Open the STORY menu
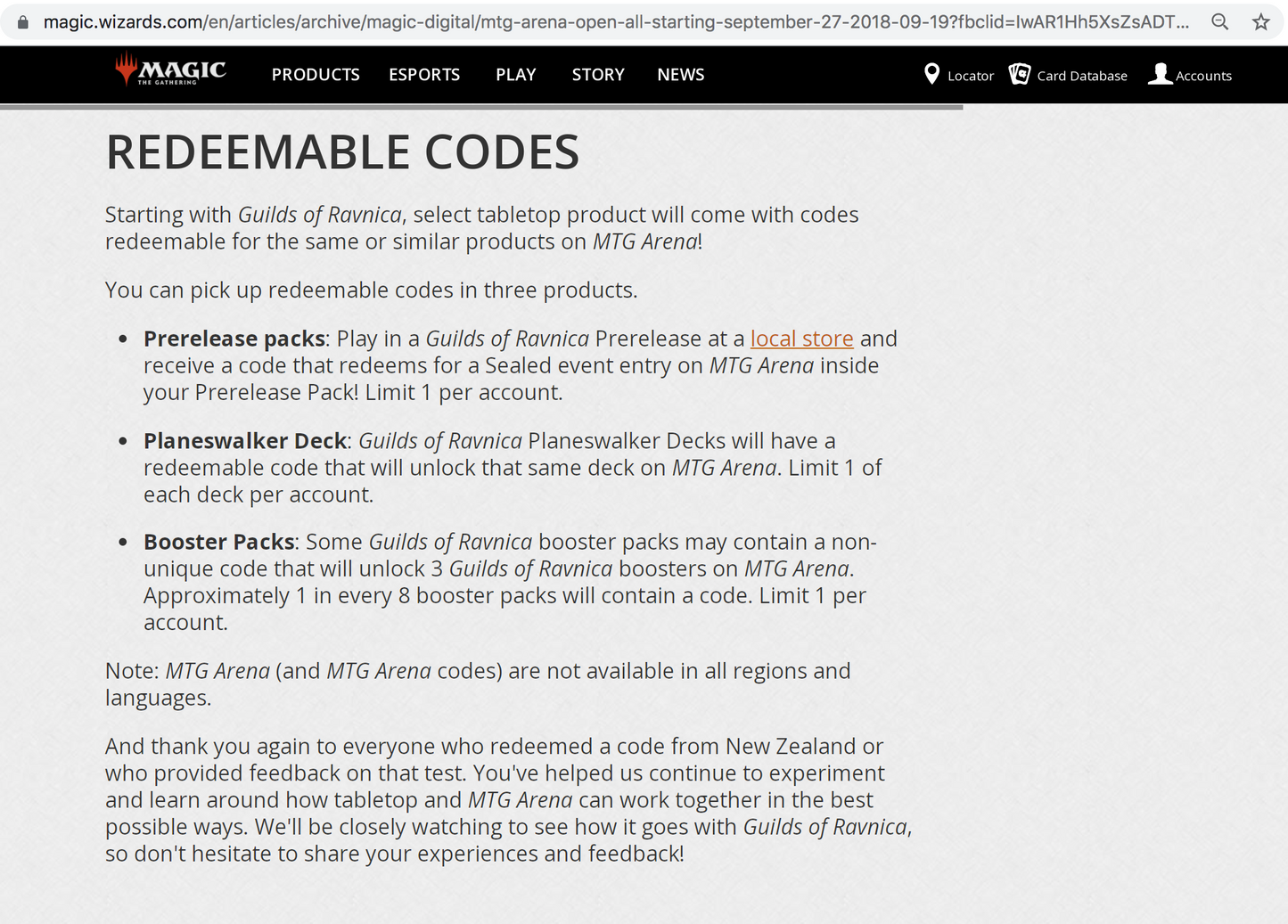Screen dimensions: 1288x924 point(598,75)
